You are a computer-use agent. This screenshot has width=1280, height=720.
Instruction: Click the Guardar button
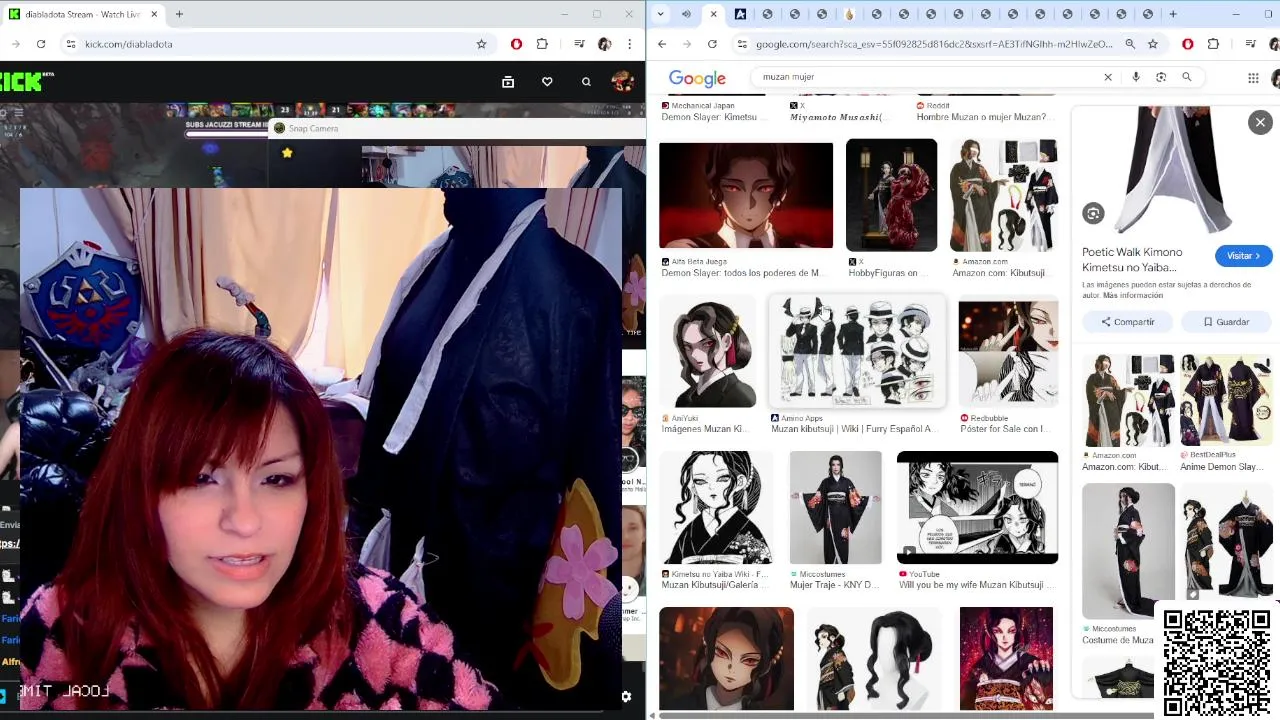tap(1226, 322)
